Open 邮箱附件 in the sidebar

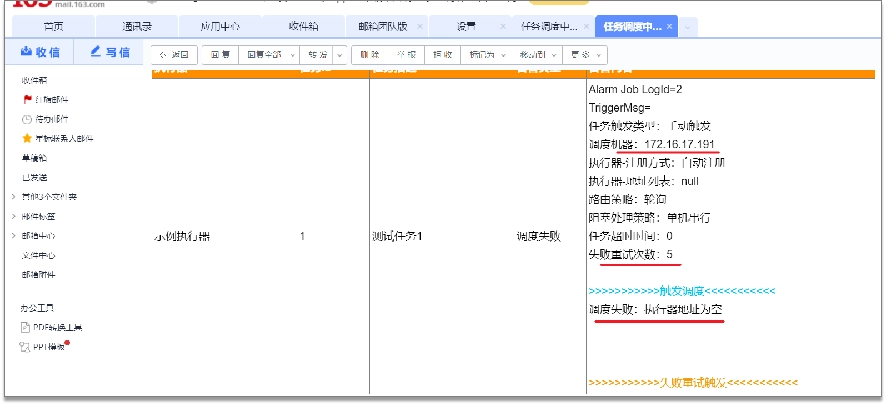[39, 275]
